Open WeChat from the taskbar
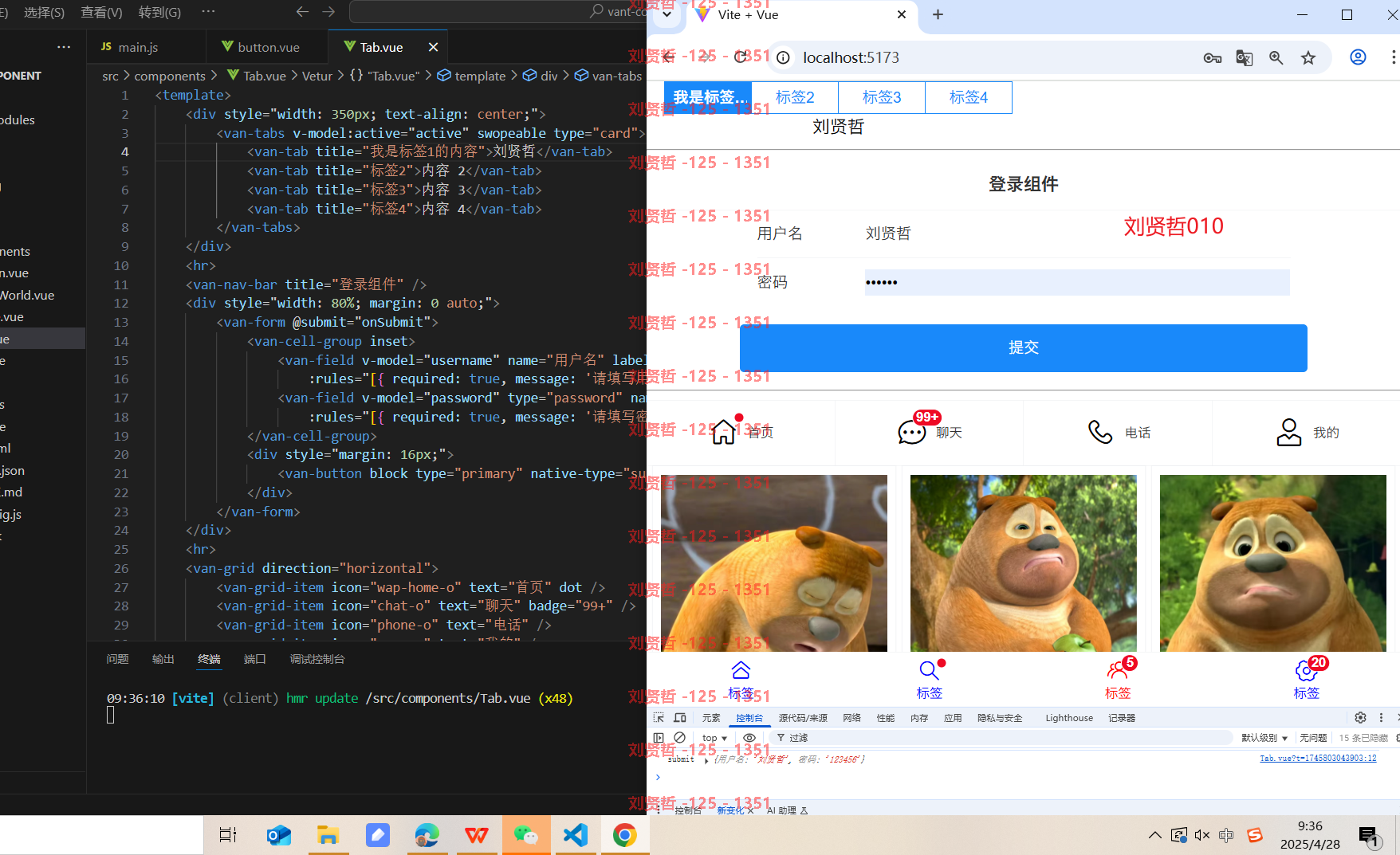1400x855 pixels. pyautogui.click(x=526, y=835)
